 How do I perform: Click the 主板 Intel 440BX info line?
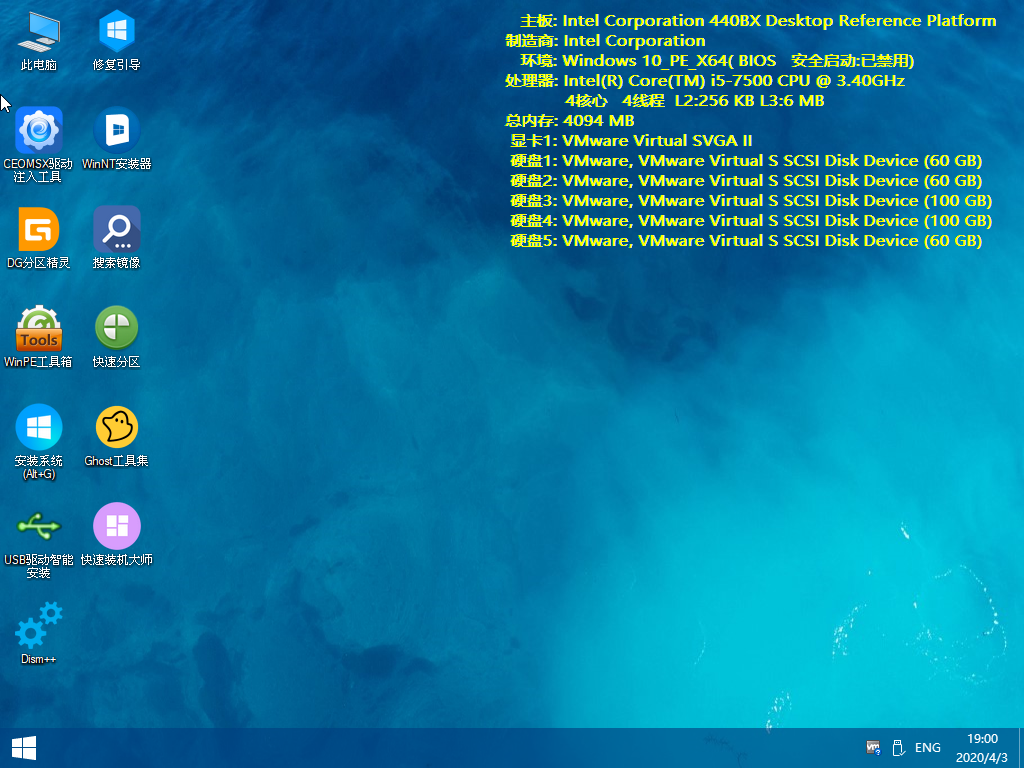(758, 21)
